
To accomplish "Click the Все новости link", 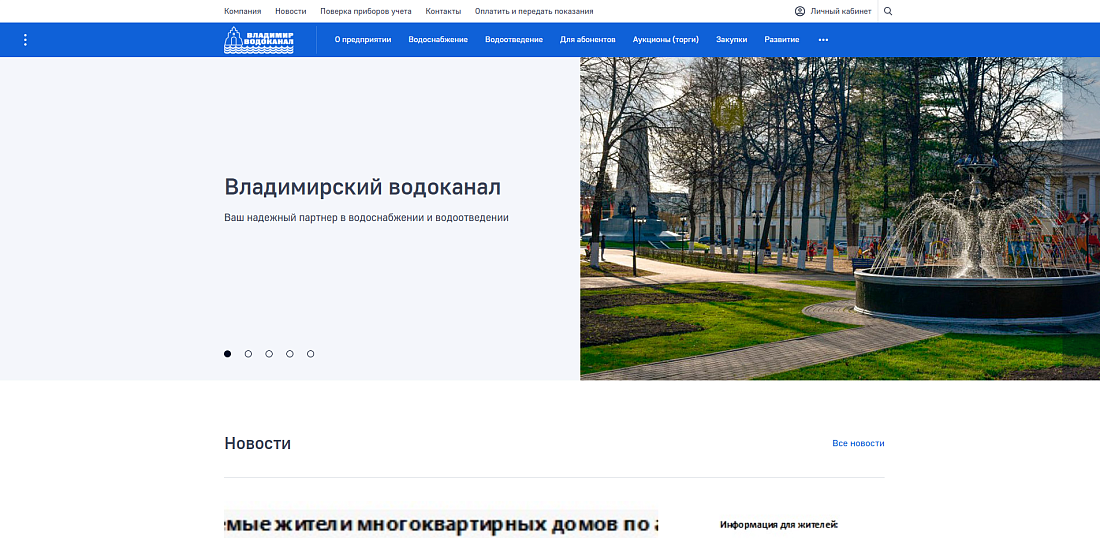I will 859,443.
